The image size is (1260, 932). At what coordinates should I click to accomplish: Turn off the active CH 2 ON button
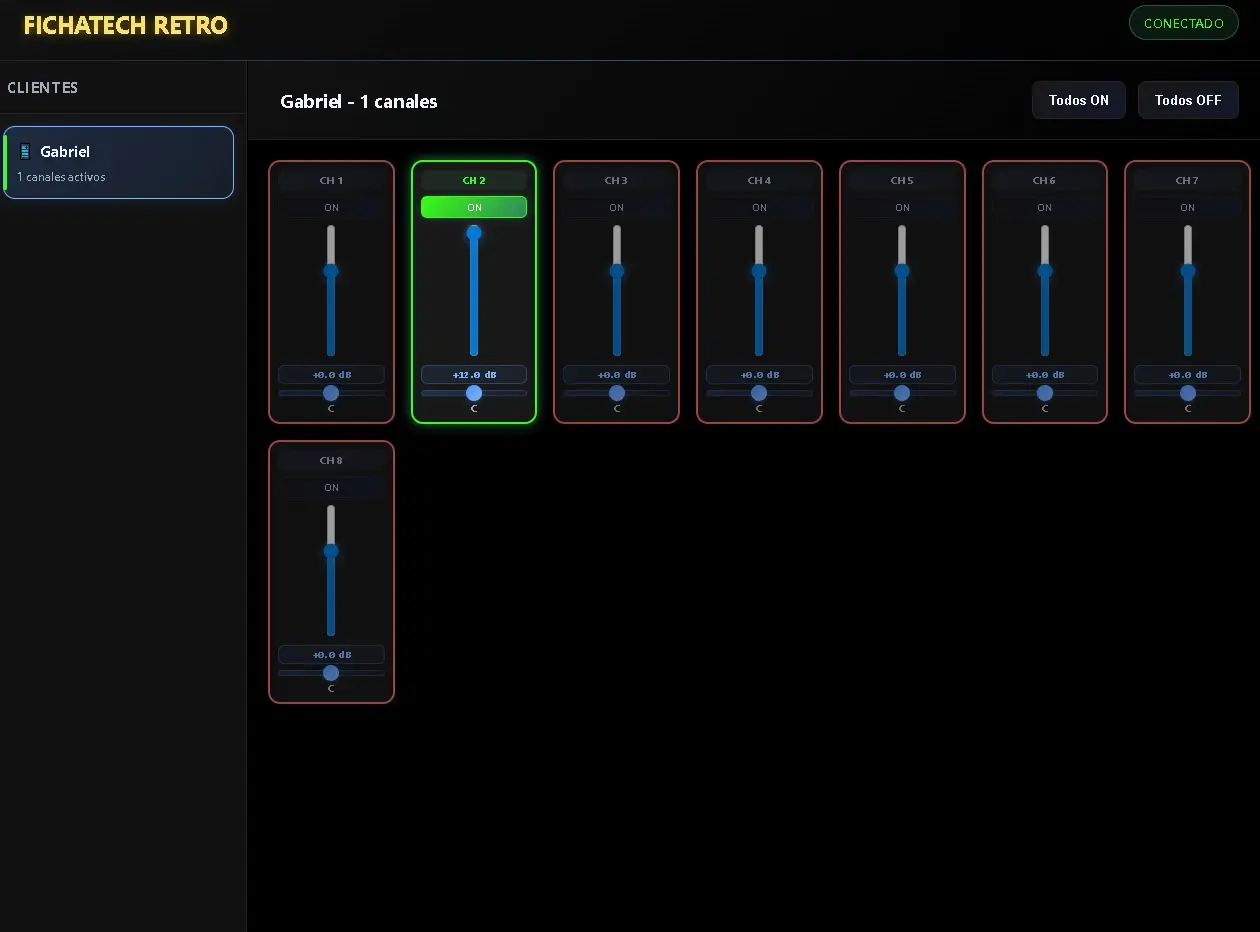point(474,207)
